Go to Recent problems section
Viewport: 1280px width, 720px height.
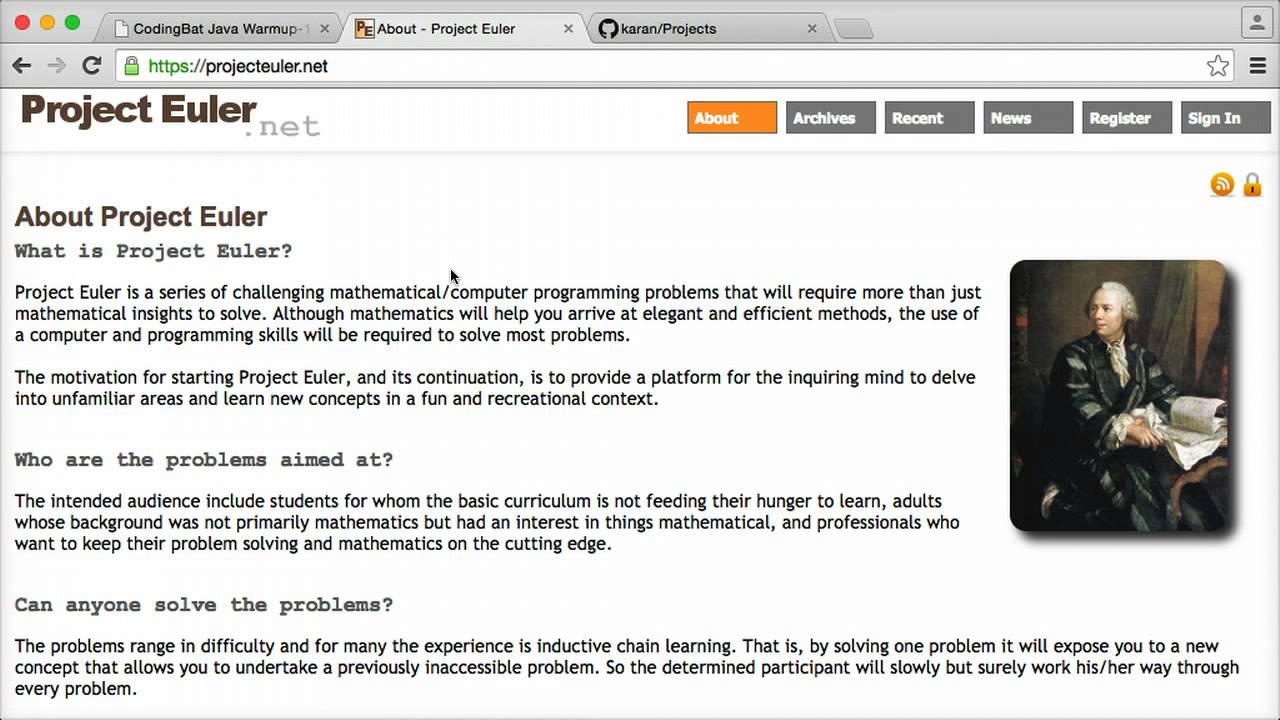click(929, 118)
